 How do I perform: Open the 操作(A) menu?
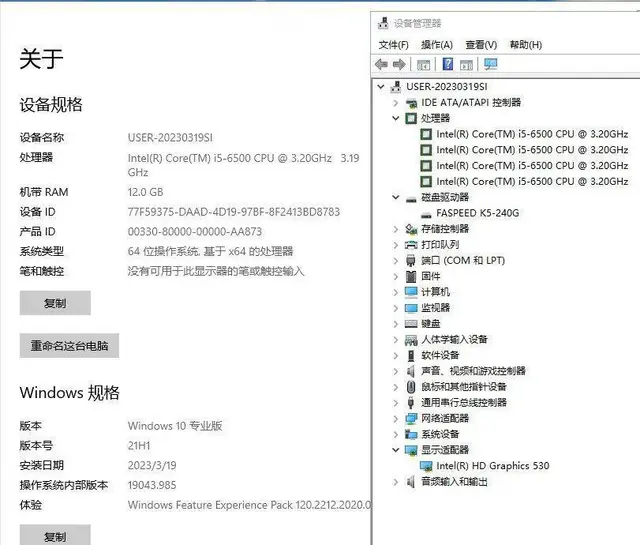[437, 44]
